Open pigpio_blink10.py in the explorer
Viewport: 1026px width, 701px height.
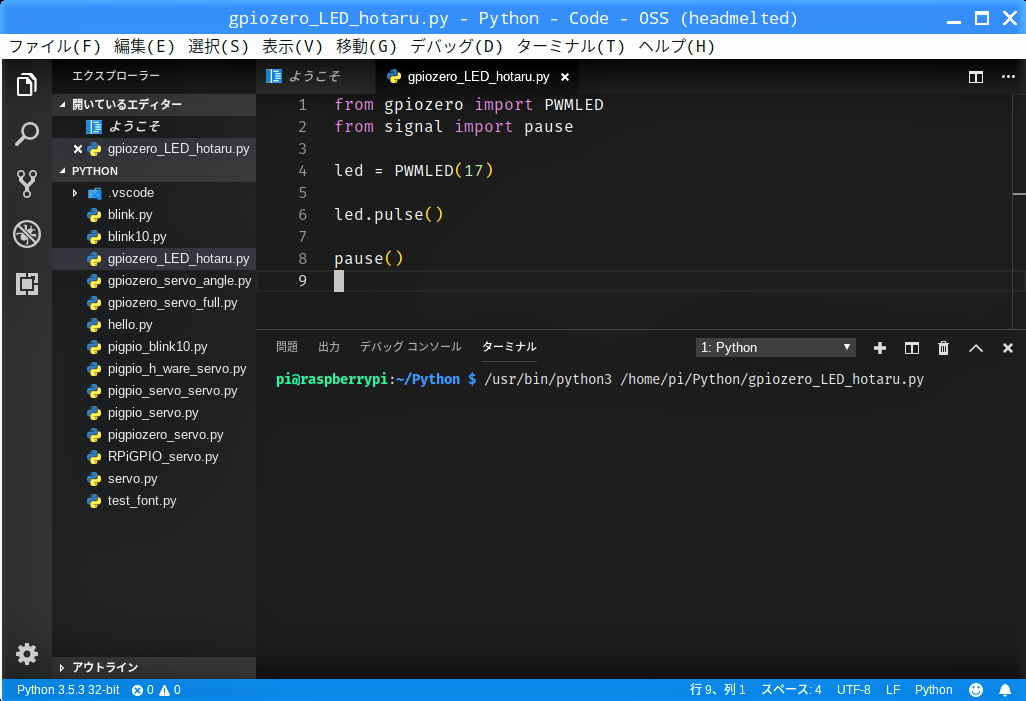pyautogui.click(x=154, y=347)
